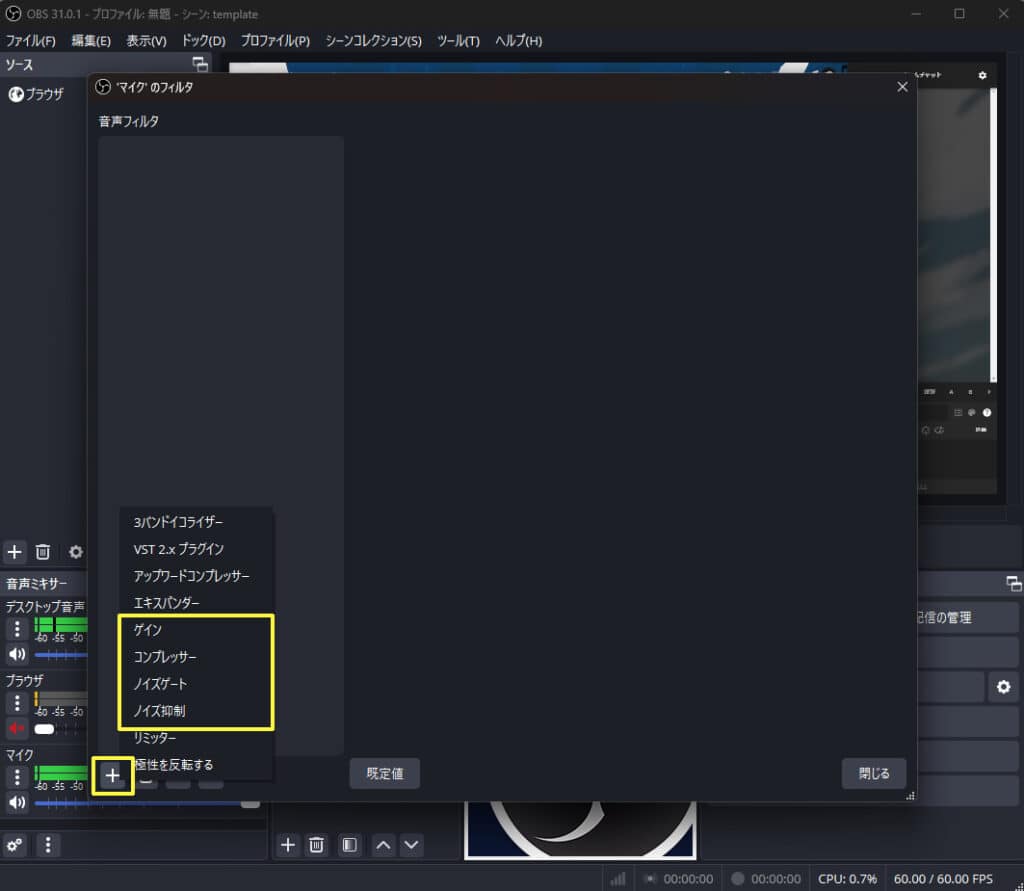Open ブラウザ mixer three-dot options menu
1024x891 pixels.
pyautogui.click(x=17, y=702)
